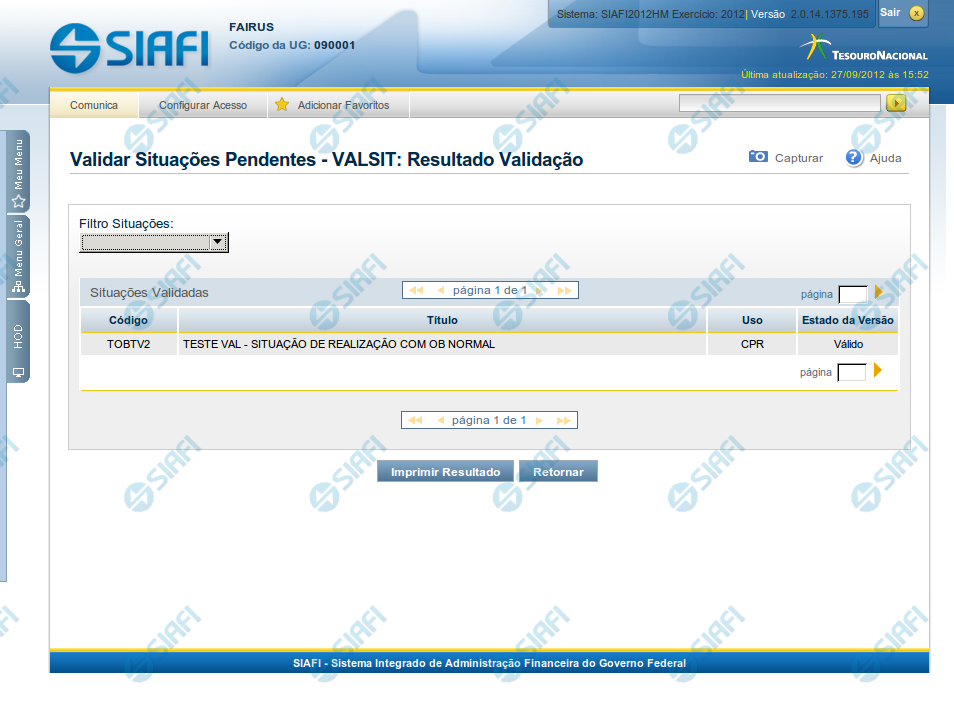Screen dimensions: 954x716
Task: Open the Configurar Acesso menu
Action: click(x=203, y=105)
